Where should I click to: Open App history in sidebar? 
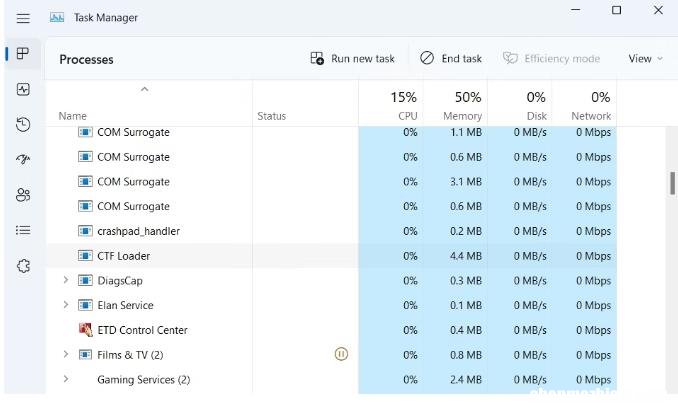tap(23, 124)
